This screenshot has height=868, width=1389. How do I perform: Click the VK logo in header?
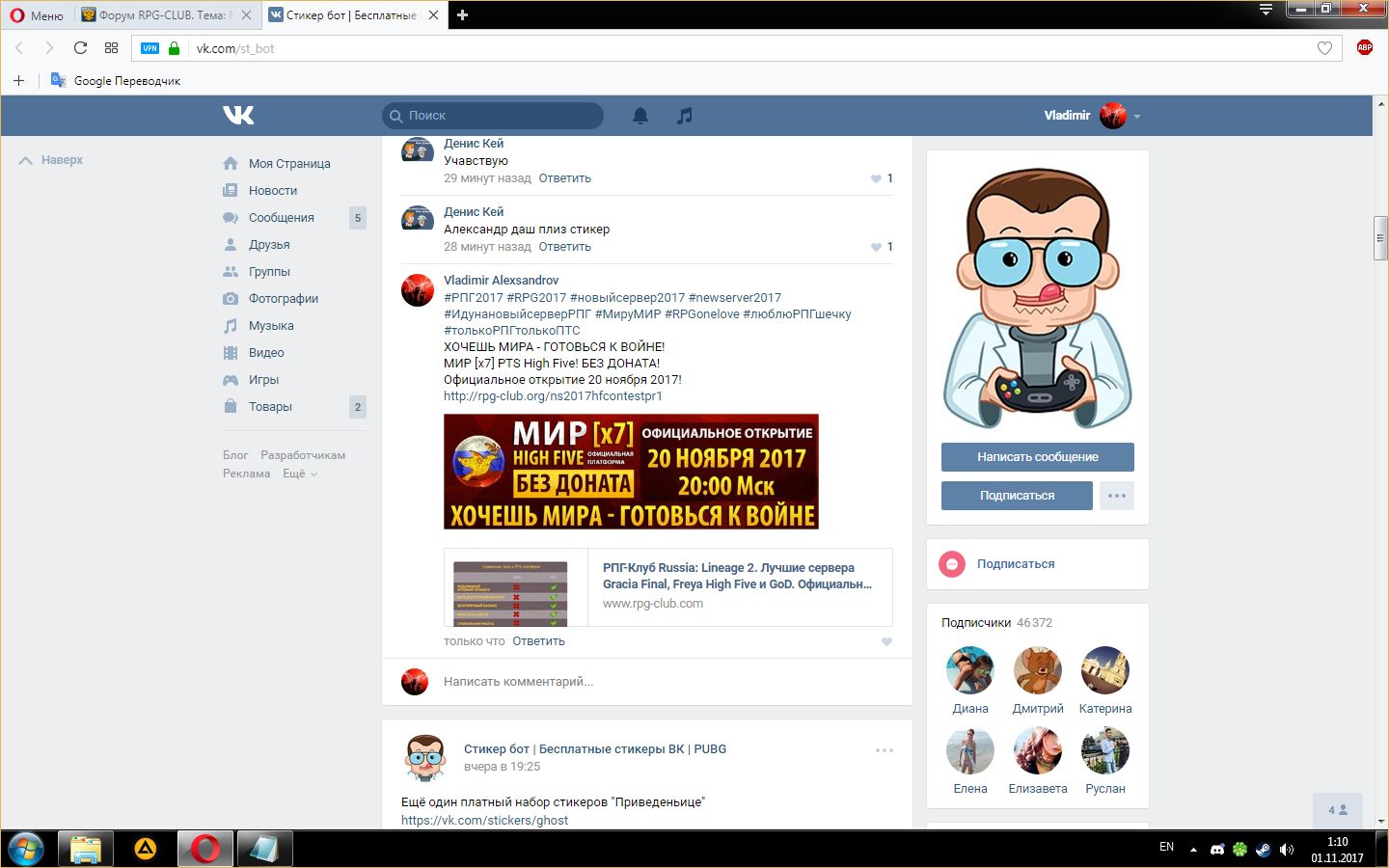click(x=238, y=116)
